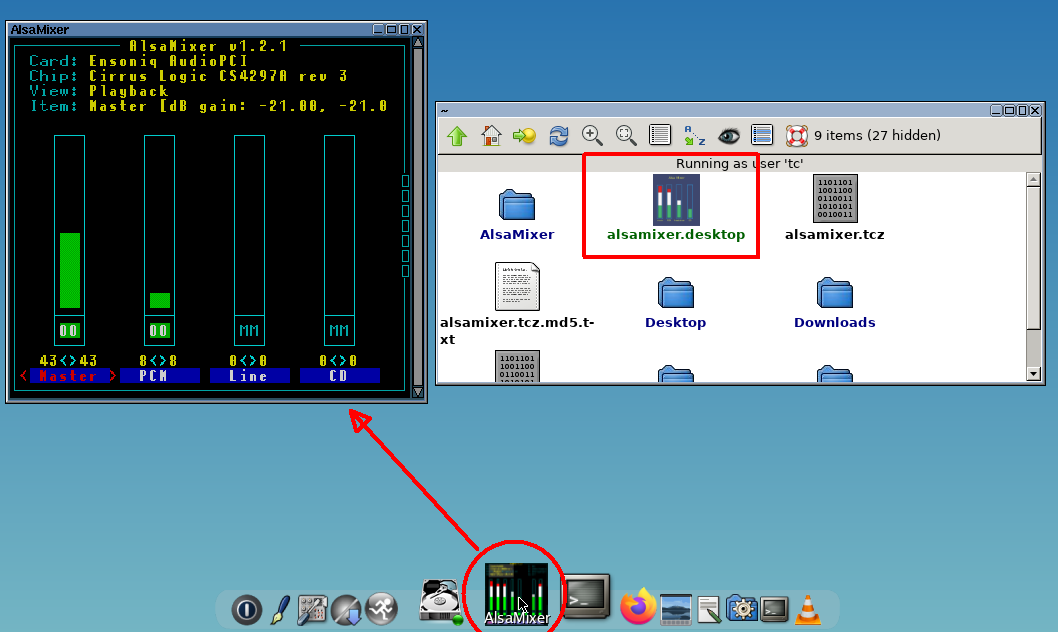Close the AlsaMixer window
The width and height of the screenshot is (1058, 632).
coord(417,29)
